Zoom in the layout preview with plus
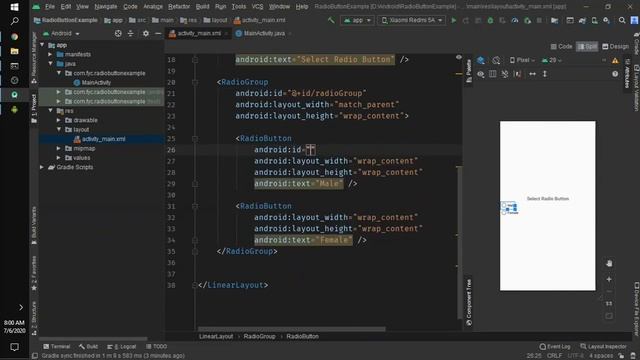 pyautogui.click(x=609, y=280)
